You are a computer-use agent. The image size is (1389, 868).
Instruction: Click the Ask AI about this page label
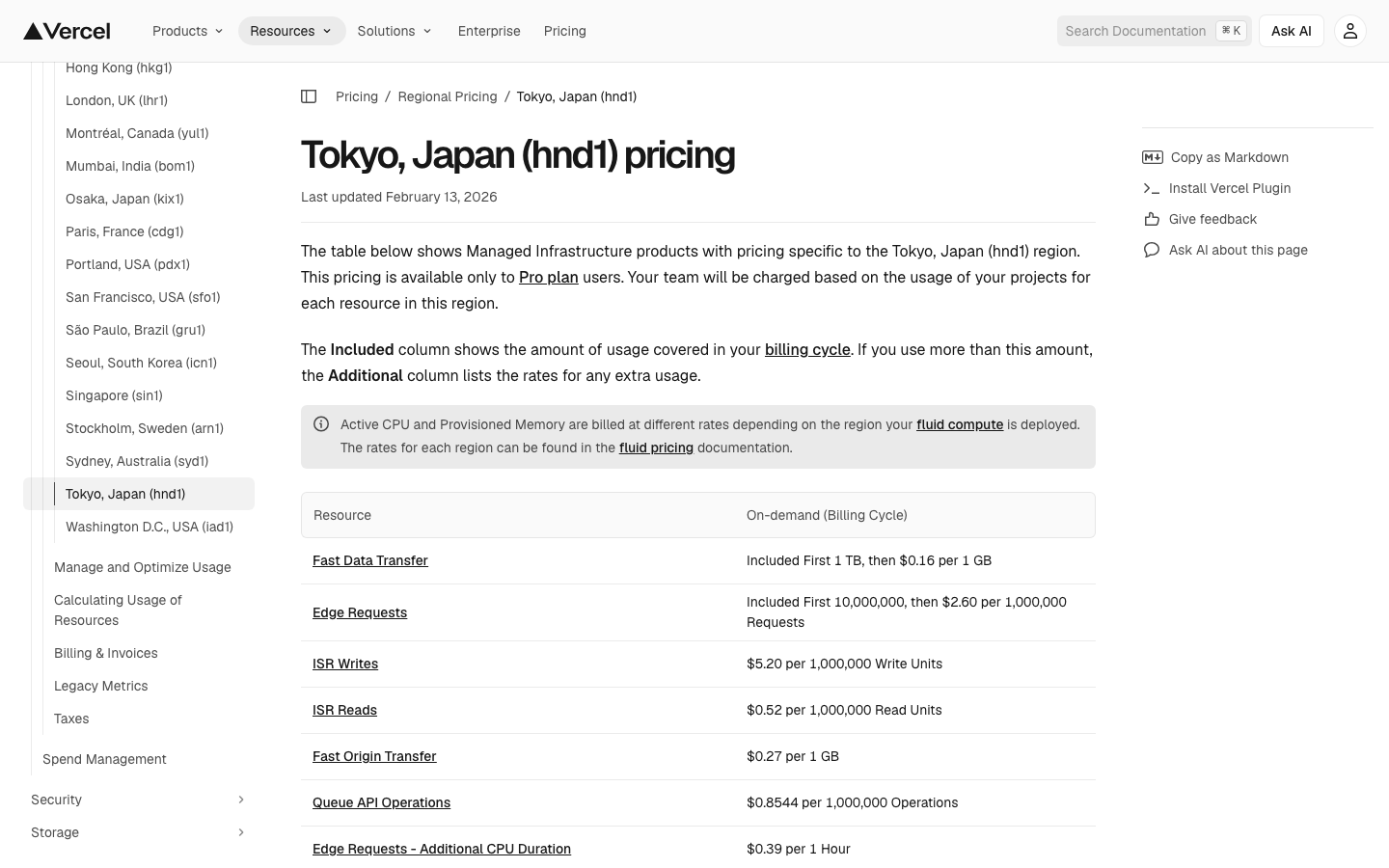(1239, 250)
